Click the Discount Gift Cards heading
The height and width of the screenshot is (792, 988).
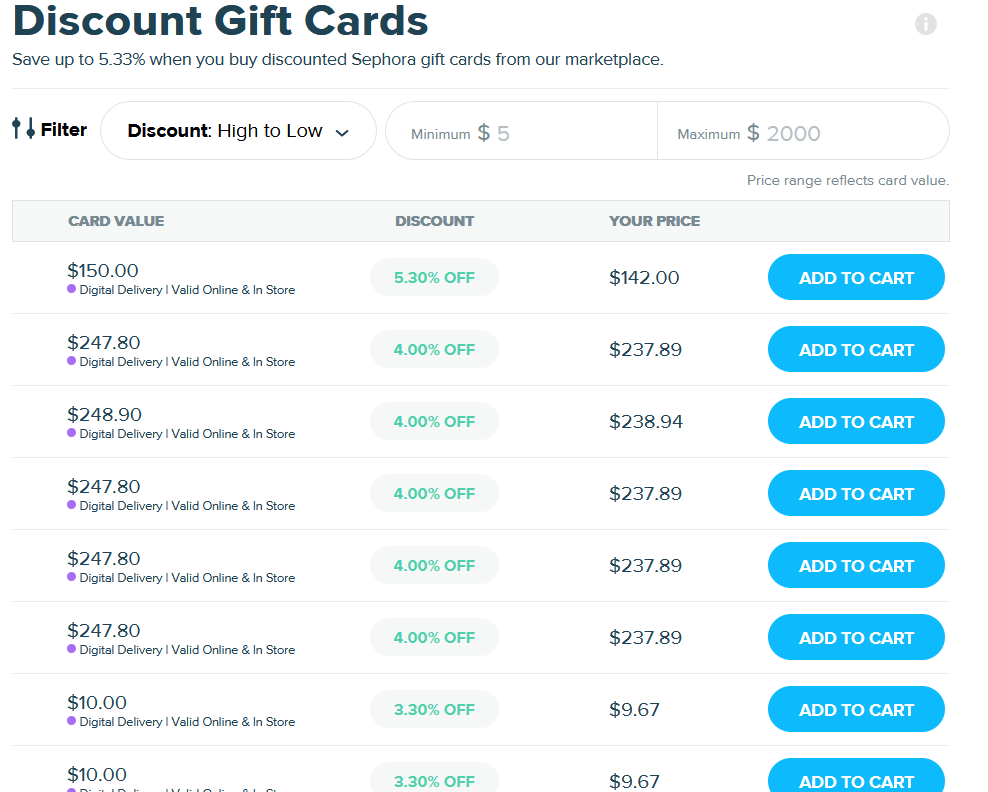click(x=220, y=22)
